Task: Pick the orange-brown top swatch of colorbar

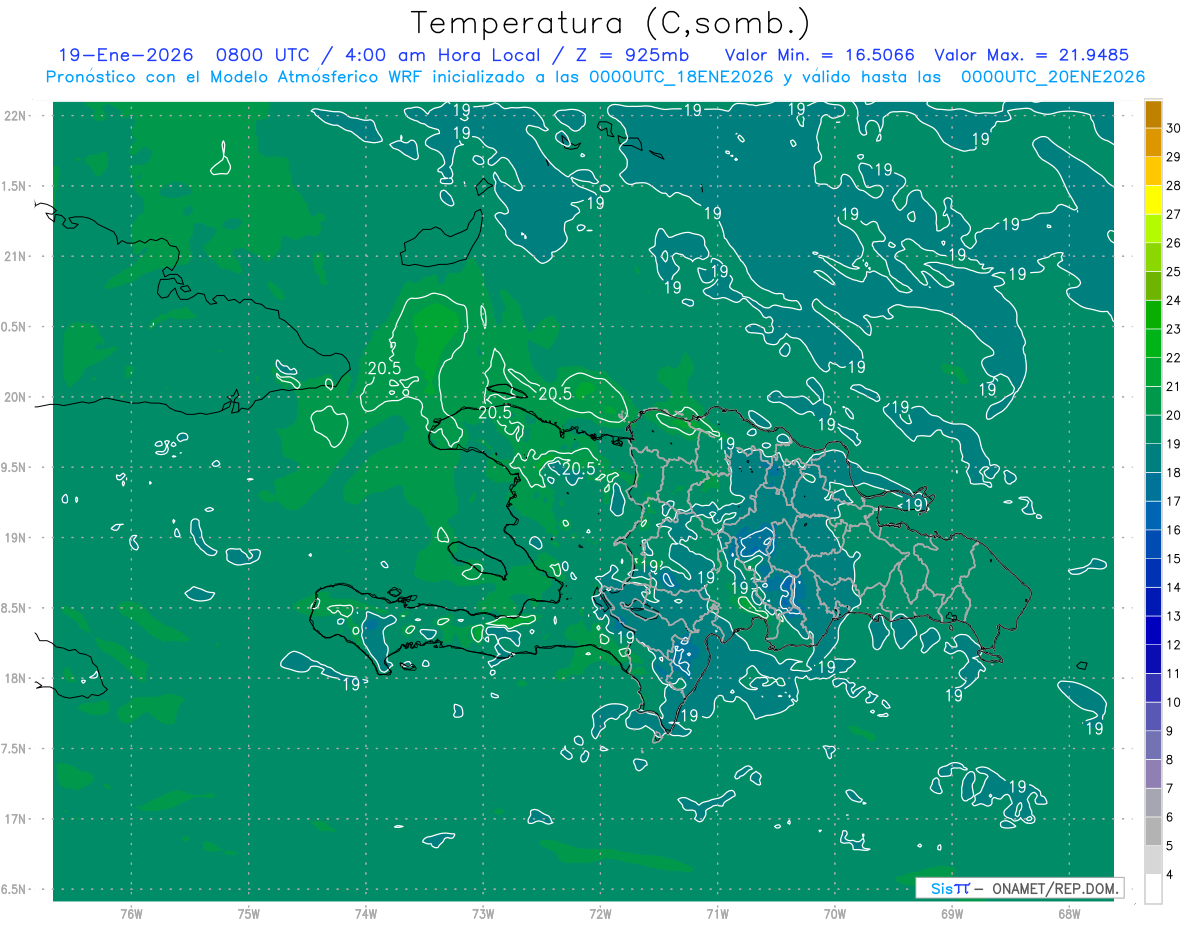Action: [x=1154, y=114]
